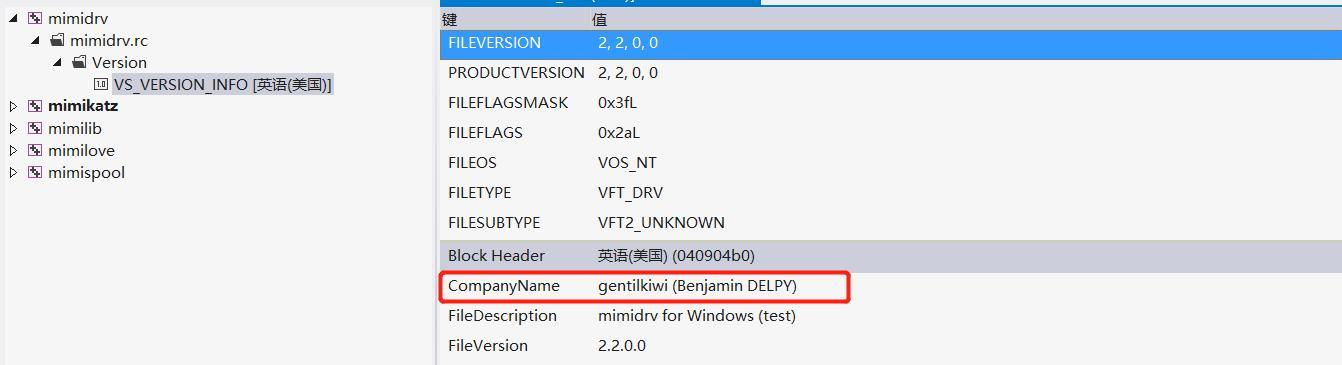Screen dimensions: 1342x365
Task: Click the Version folder icon
Action: point(79,62)
